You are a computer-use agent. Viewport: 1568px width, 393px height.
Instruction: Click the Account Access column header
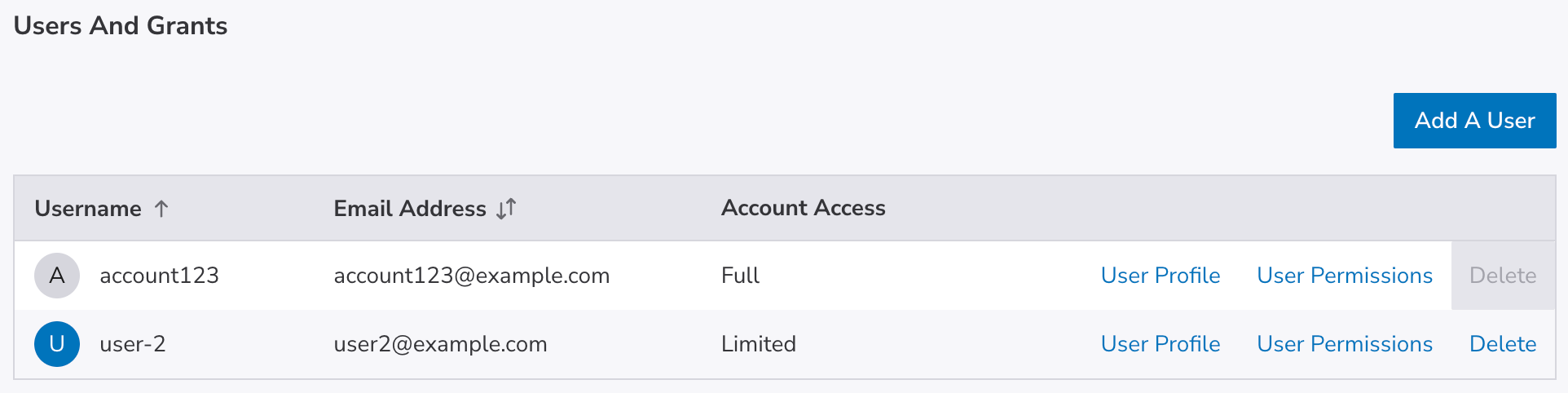point(803,208)
